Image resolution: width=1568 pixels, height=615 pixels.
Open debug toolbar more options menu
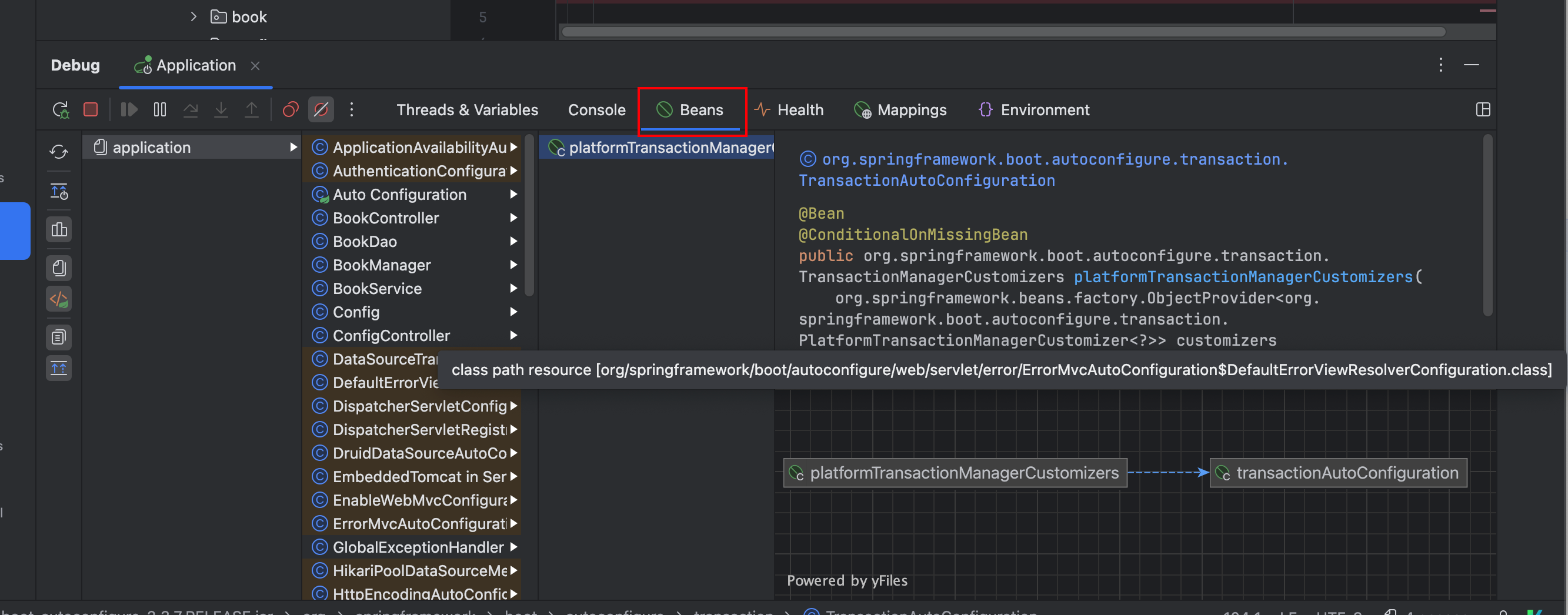click(351, 109)
